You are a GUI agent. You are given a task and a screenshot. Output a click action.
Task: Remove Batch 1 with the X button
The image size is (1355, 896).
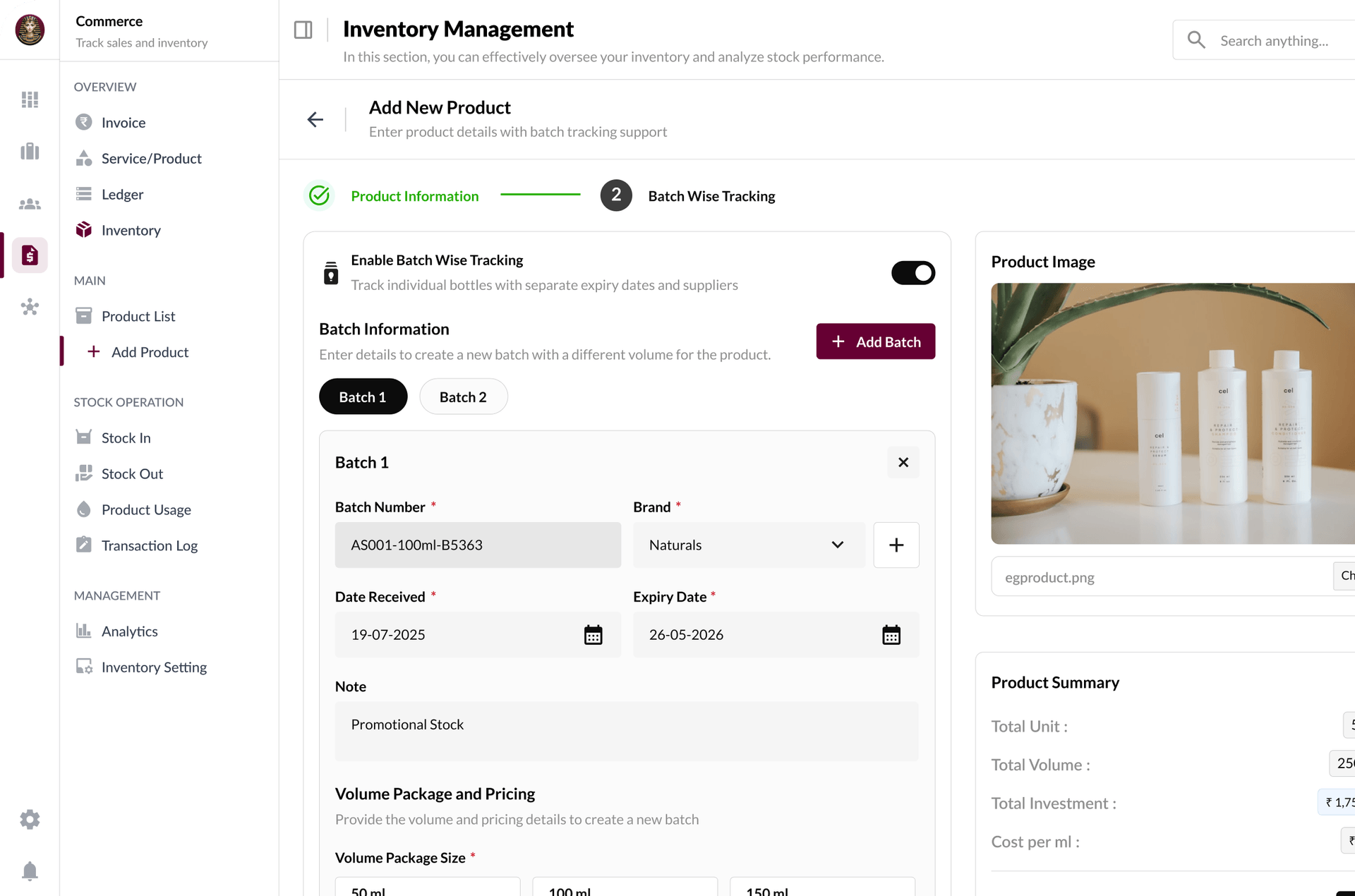click(903, 462)
